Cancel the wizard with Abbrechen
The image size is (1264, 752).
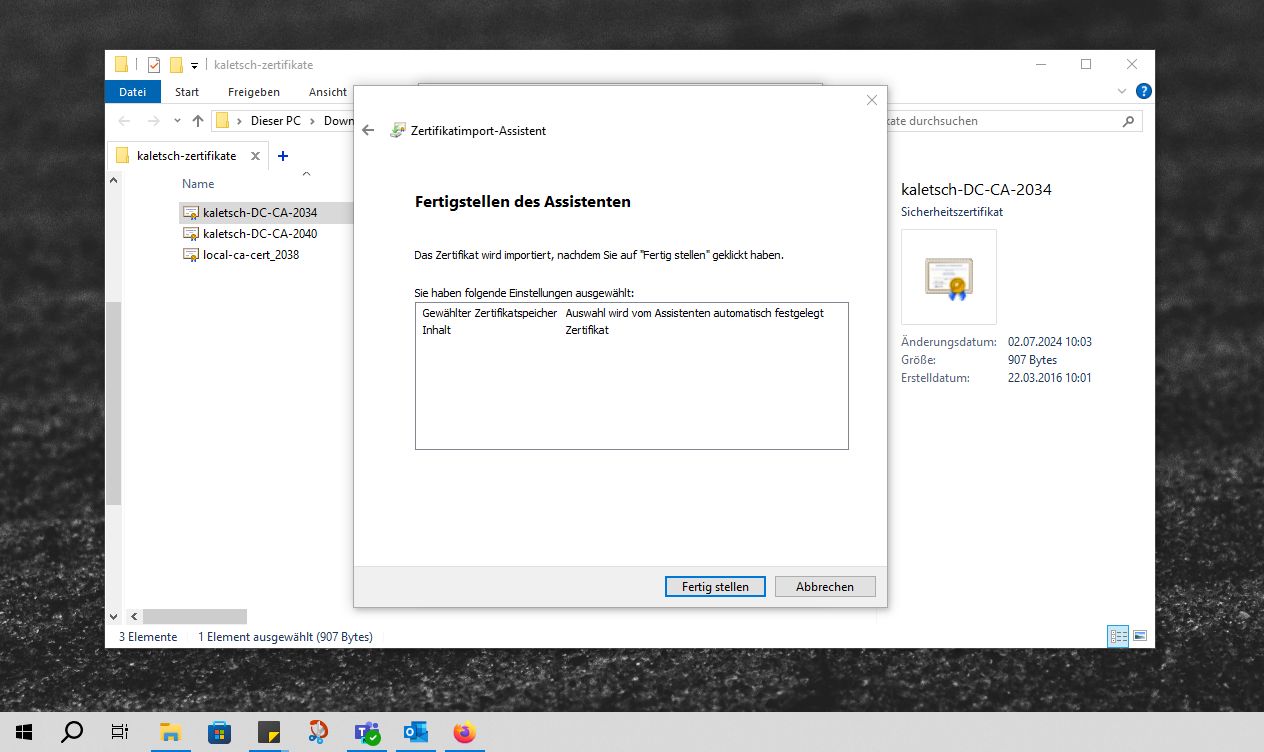[824, 587]
